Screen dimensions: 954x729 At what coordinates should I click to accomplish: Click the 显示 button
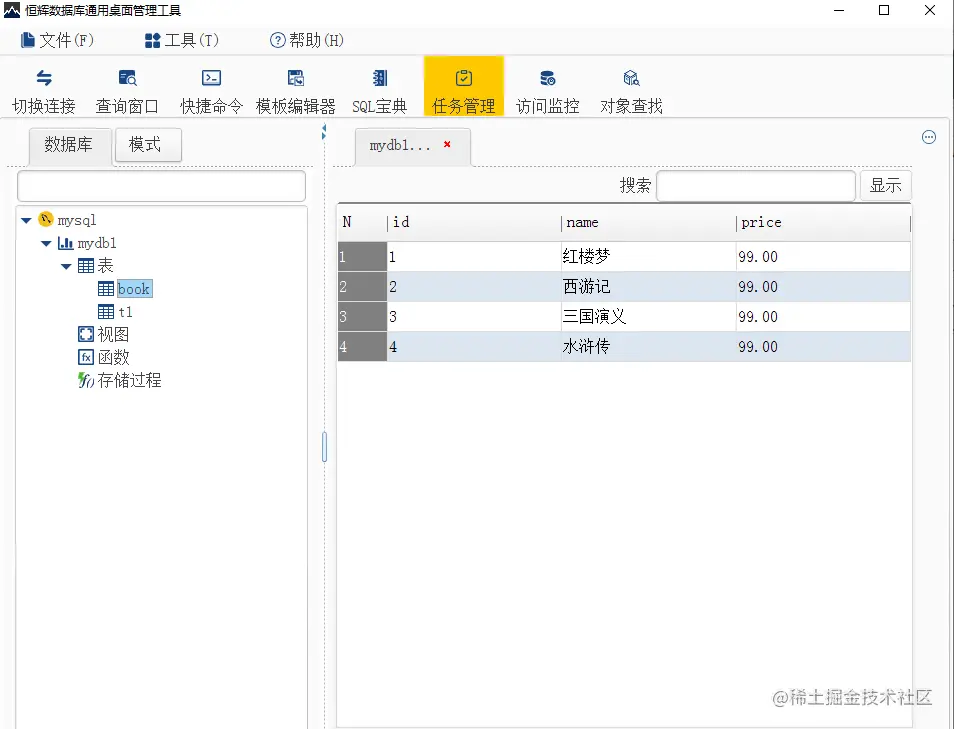(x=885, y=186)
